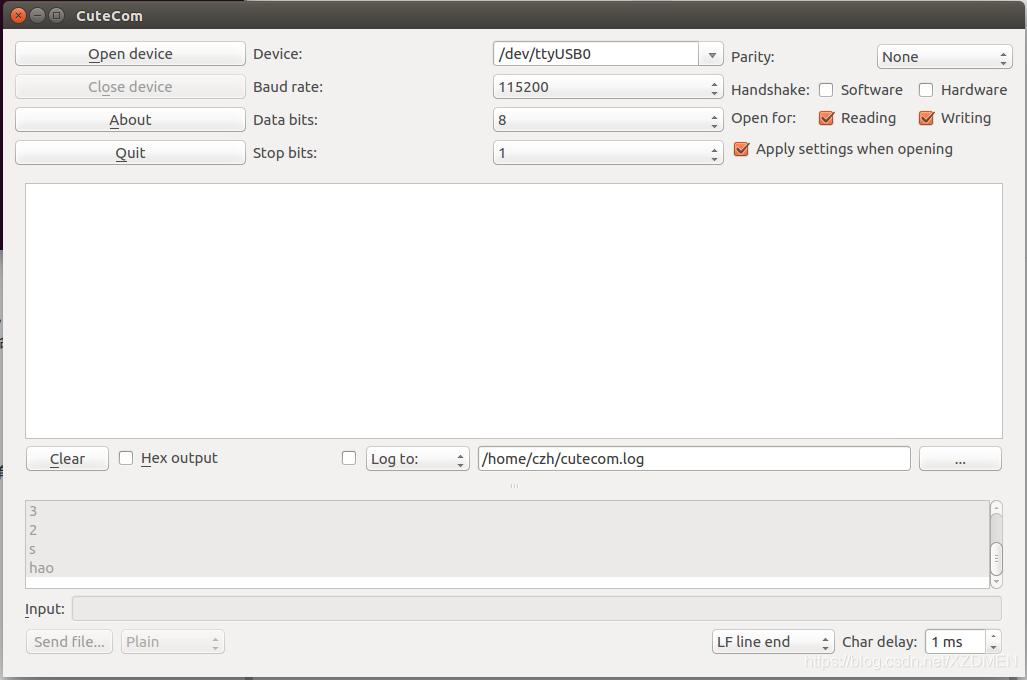Image resolution: width=1027 pixels, height=680 pixels.
Task: Open the About dialog
Action: [x=130, y=120]
